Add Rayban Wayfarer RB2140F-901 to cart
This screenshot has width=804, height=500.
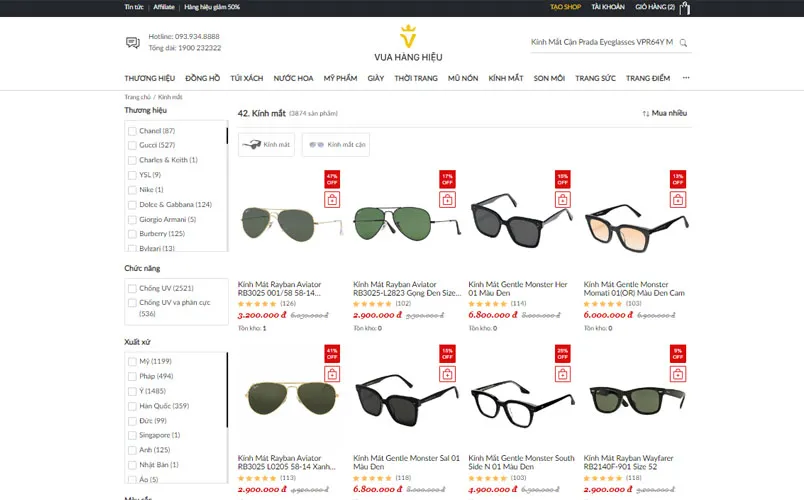[678, 374]
